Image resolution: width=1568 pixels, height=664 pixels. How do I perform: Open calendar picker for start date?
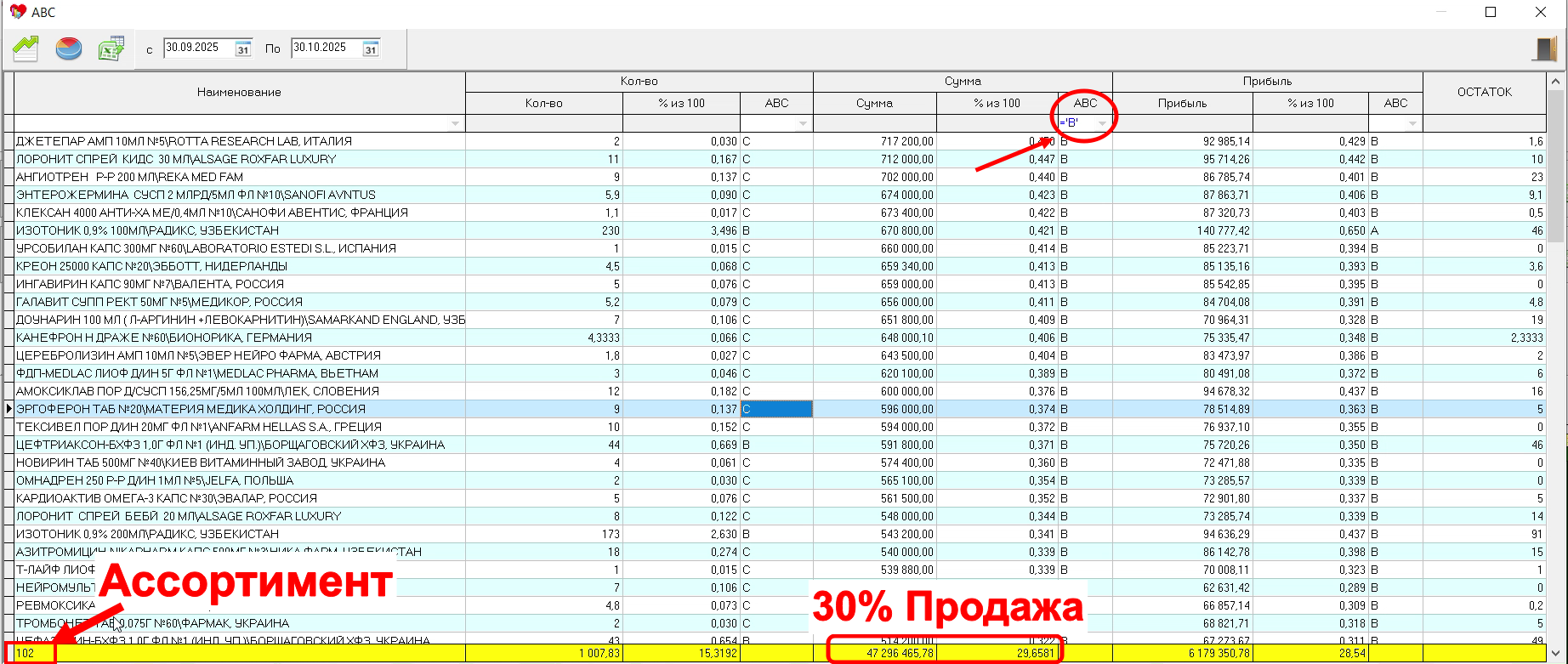pos(243,48)
